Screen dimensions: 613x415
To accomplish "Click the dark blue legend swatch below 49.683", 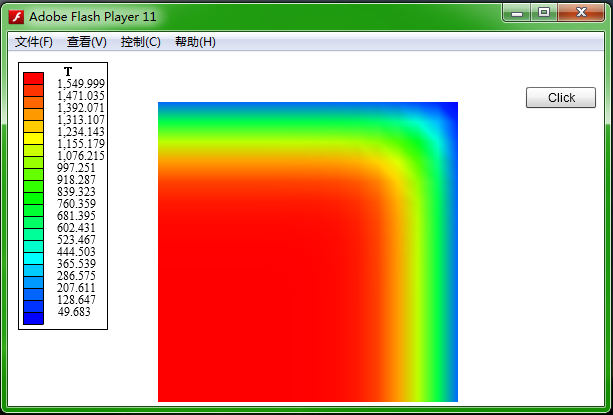I will [x=33, y=318].
